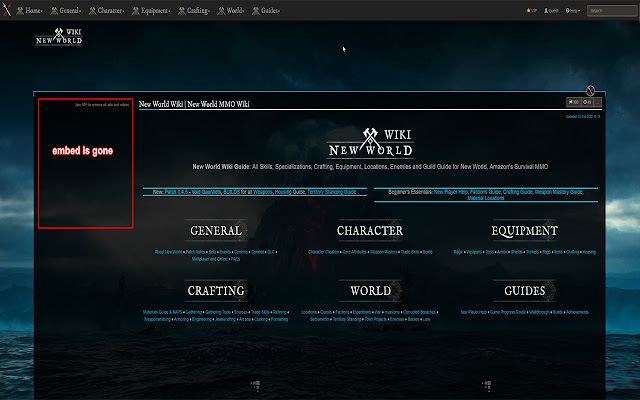Click the large New World Wiki center logo
640x400 pixels.
pos(371,143)
